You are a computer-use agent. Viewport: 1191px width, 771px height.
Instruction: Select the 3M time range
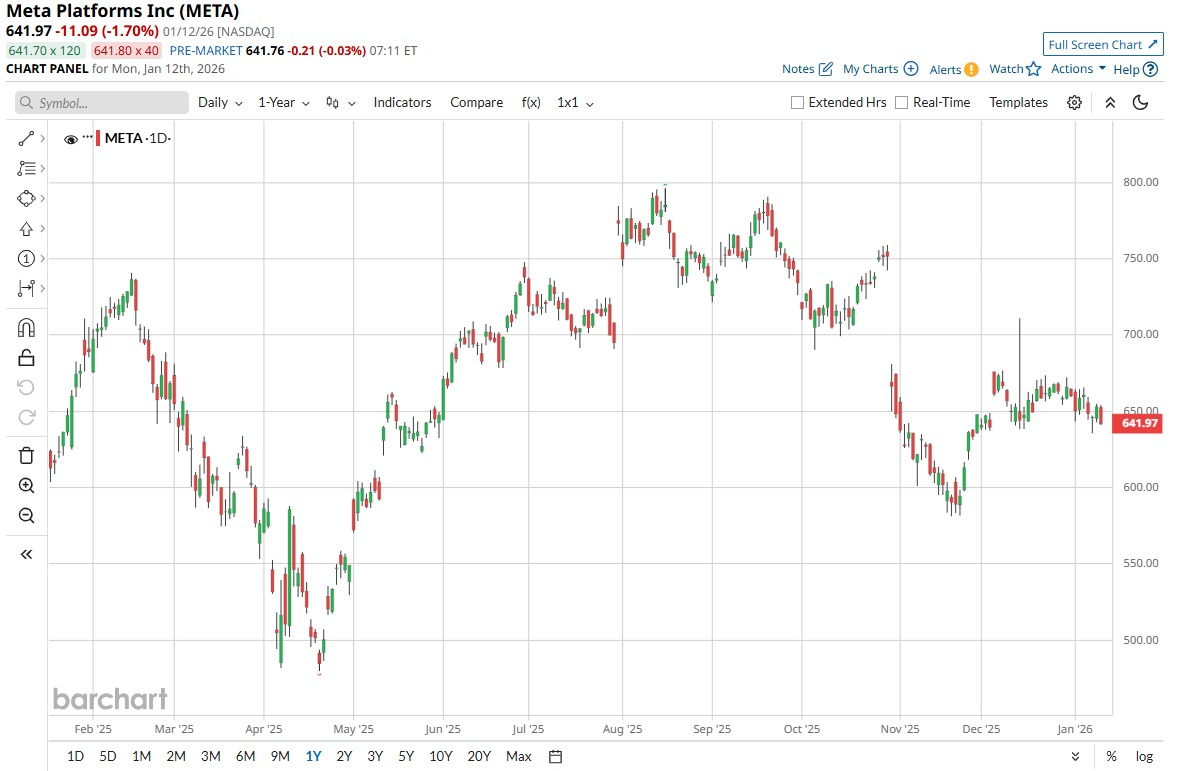pos(210,757)
